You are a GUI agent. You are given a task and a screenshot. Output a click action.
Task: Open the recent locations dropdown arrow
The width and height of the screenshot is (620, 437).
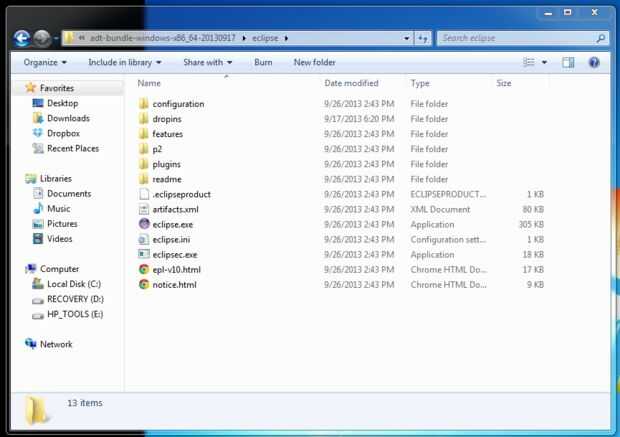coord(56,38)
